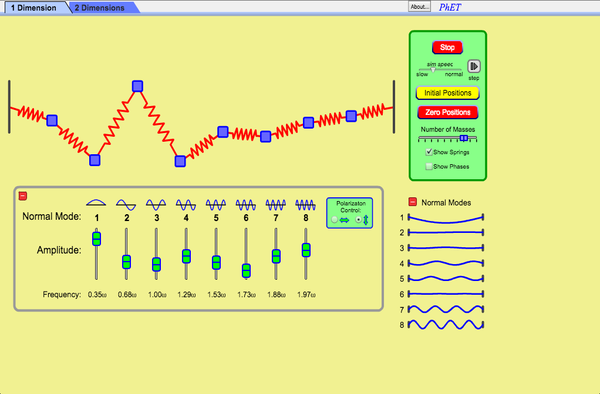Click Normal Modes row 8 wave preview
Viewport: 600px width, 394px height.
[x=446, y=325]
